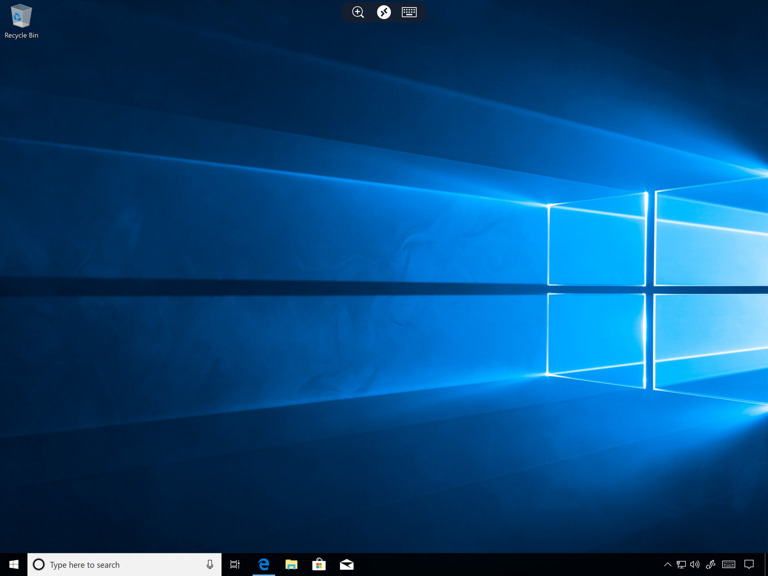Toggle the on-screen keyboard in the remote toolbar
The image size is (768, 576).
[409, 12]
